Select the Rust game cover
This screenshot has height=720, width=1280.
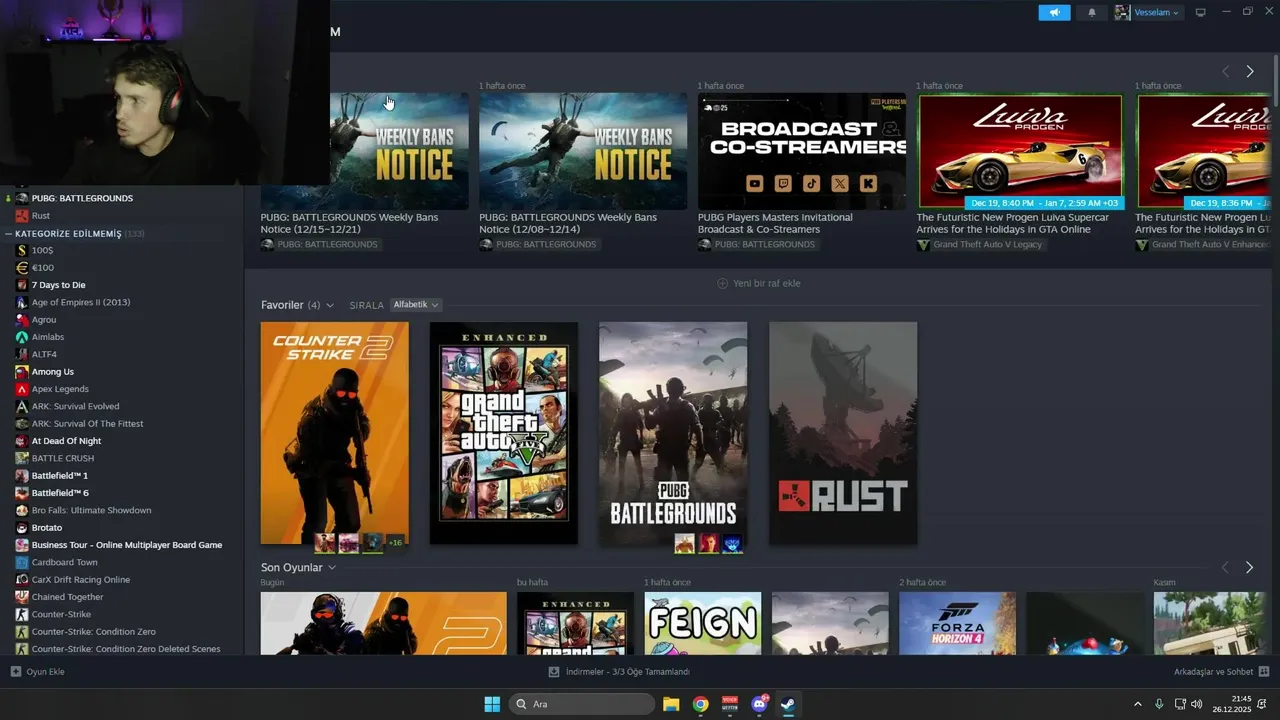[843, 433]
